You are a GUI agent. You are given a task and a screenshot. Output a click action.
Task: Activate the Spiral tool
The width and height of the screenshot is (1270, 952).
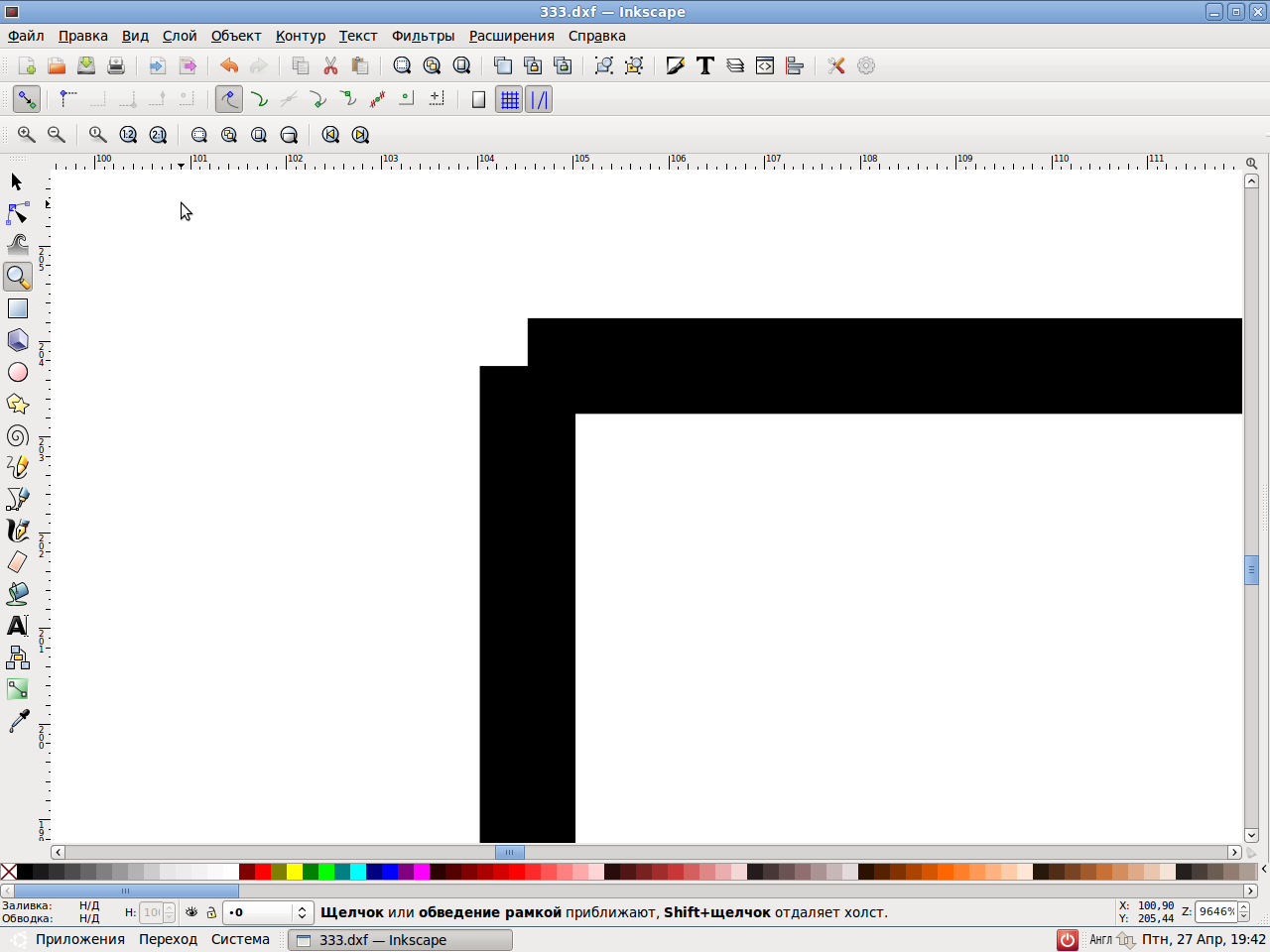tap(17, 435)
